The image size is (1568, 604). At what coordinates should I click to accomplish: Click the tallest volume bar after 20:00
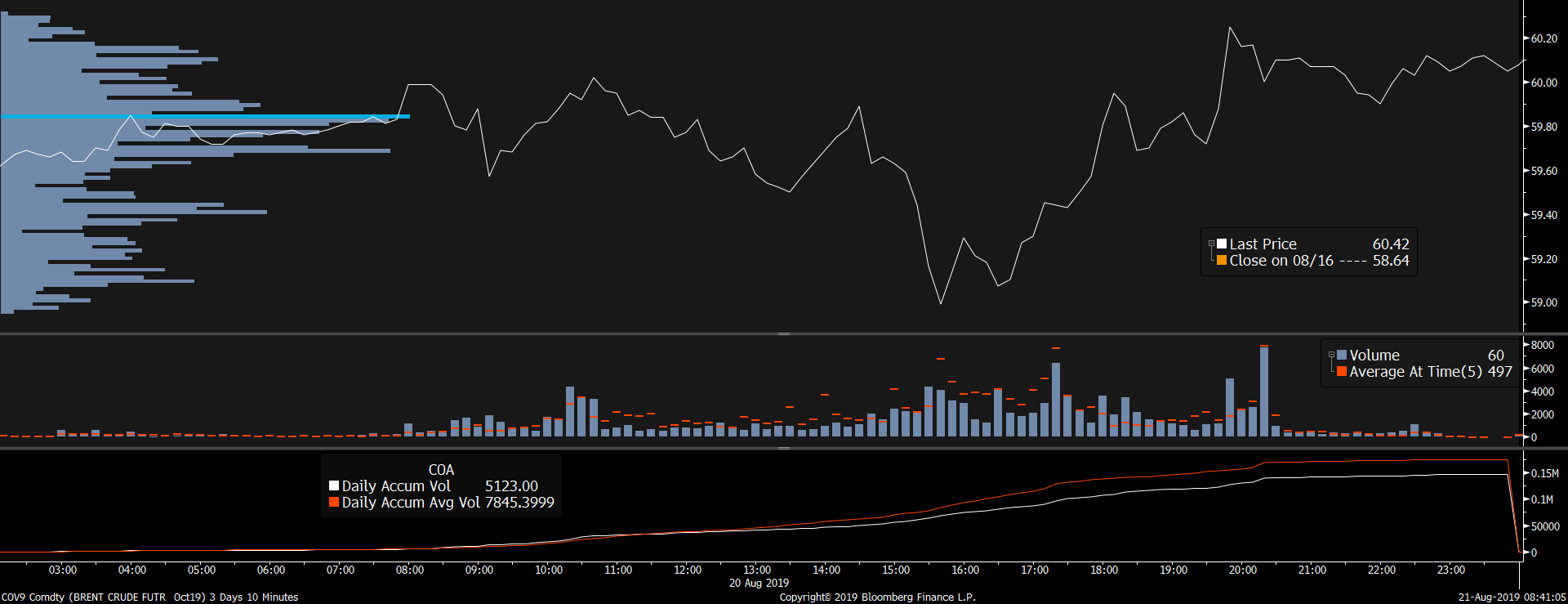point(1264,392)
